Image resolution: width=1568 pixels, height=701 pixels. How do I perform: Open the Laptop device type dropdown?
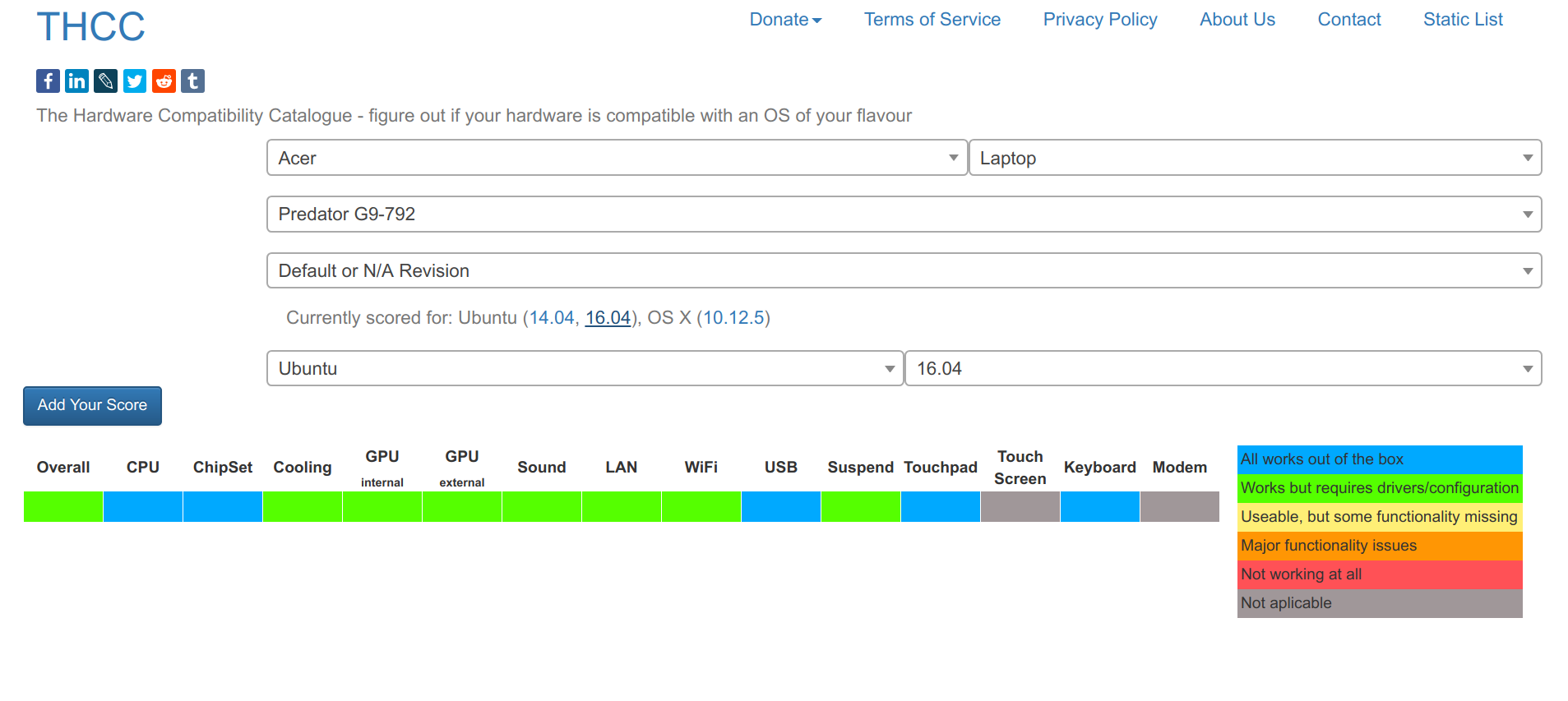1255,158
